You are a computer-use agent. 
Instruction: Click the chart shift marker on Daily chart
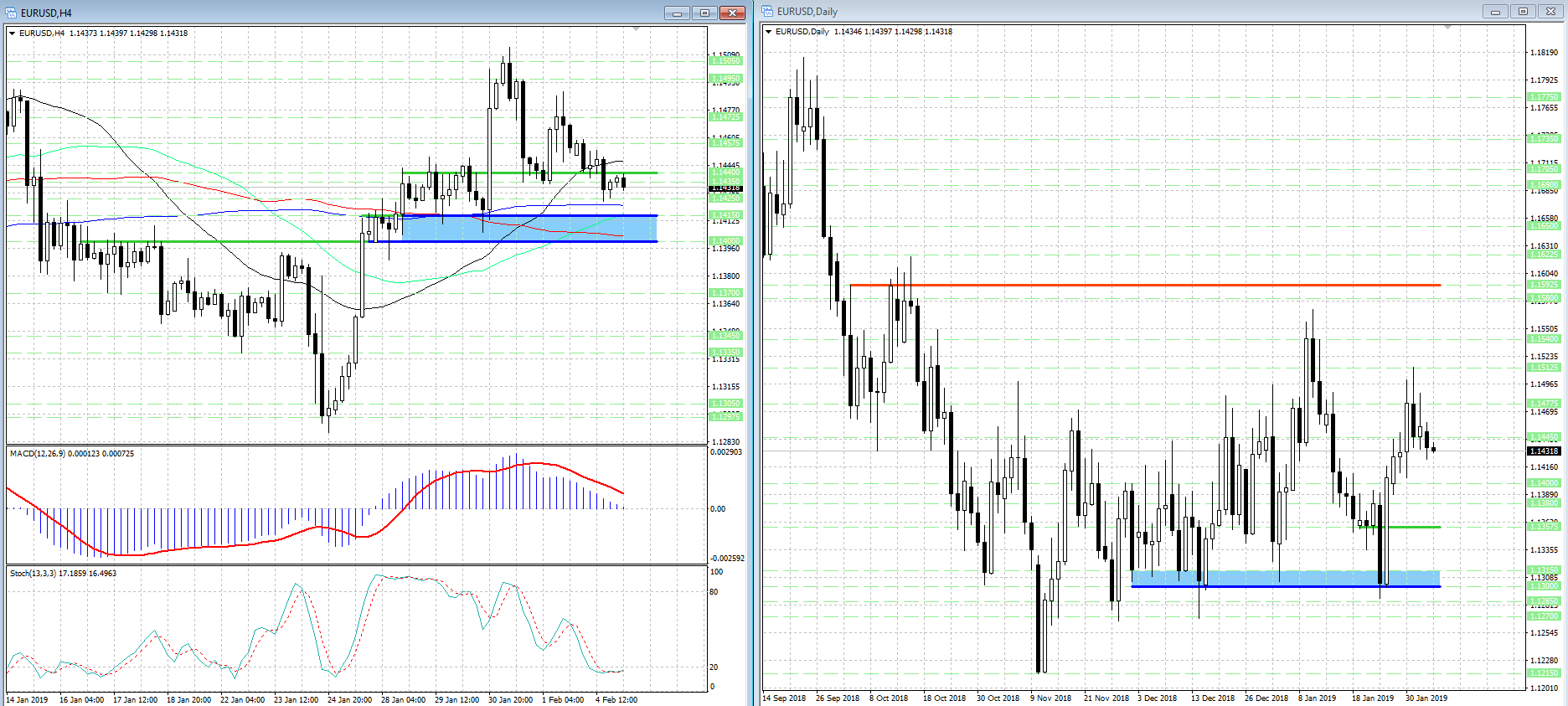(1447, 28)
